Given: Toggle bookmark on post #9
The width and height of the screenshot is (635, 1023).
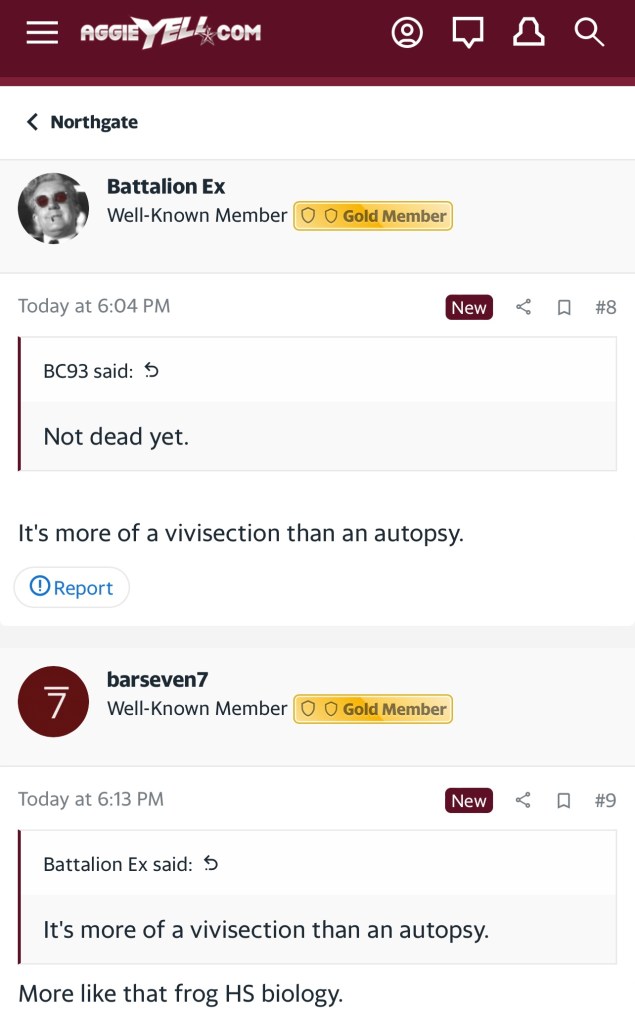Looking at the screenshot, I should (564, 800).
